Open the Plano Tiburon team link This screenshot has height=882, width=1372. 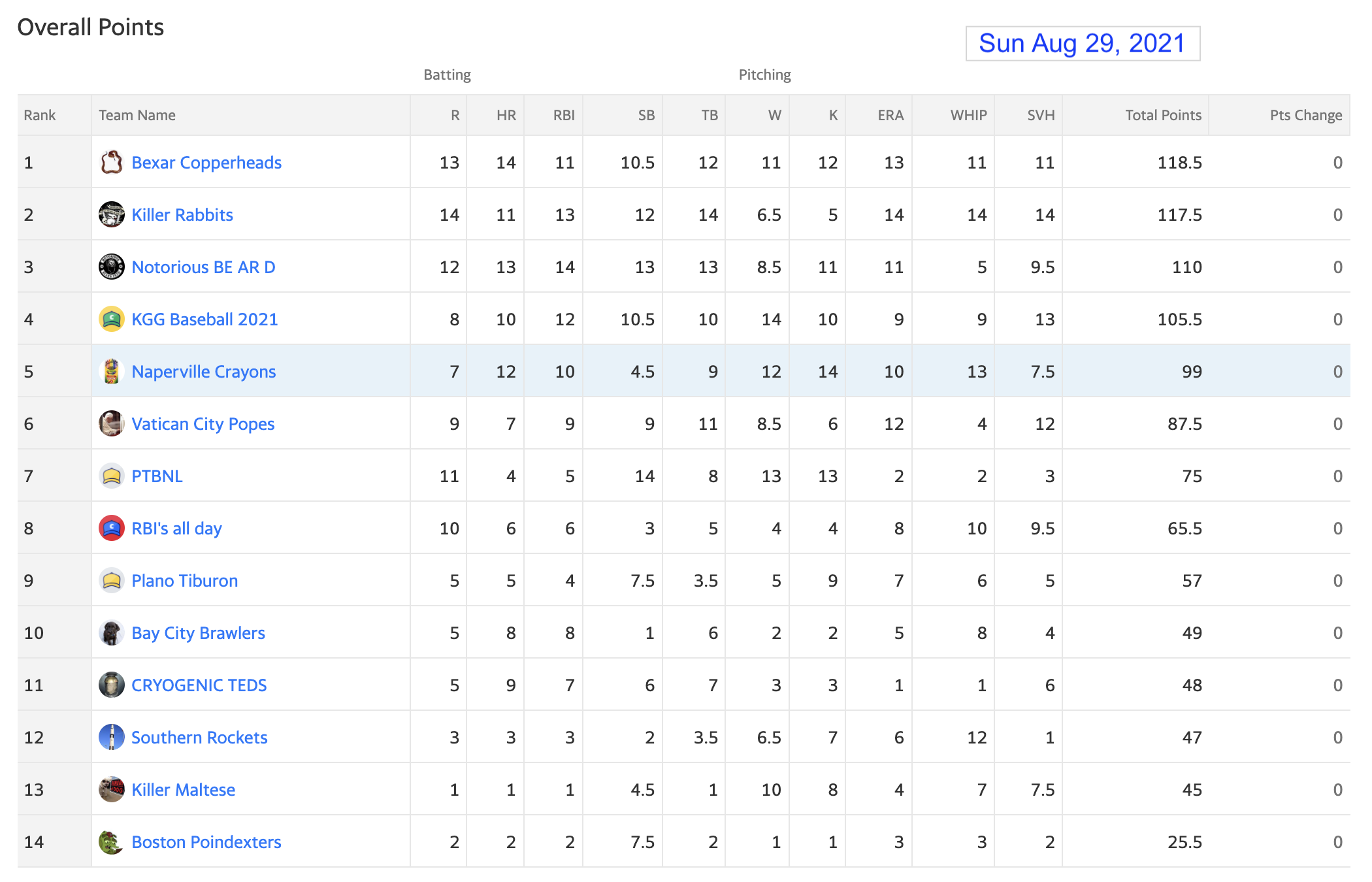(184, 581)
